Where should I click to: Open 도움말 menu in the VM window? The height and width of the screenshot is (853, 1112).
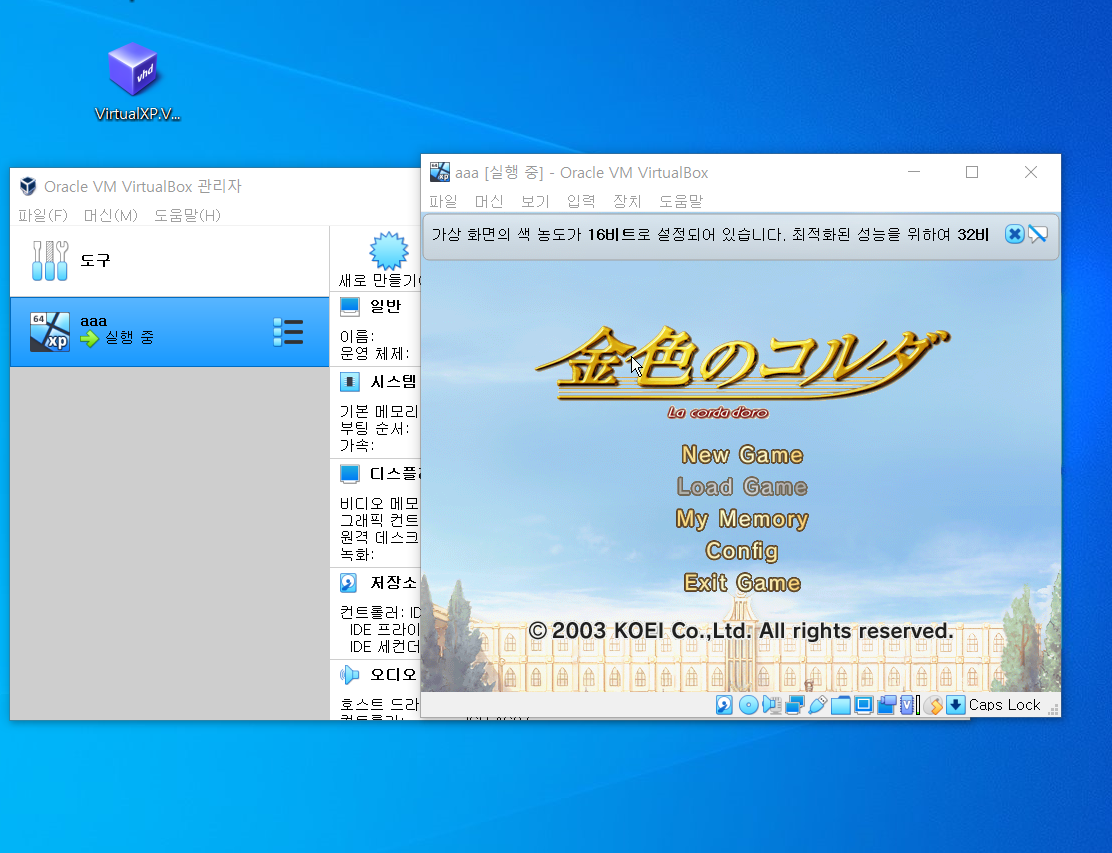pos(681,201)
